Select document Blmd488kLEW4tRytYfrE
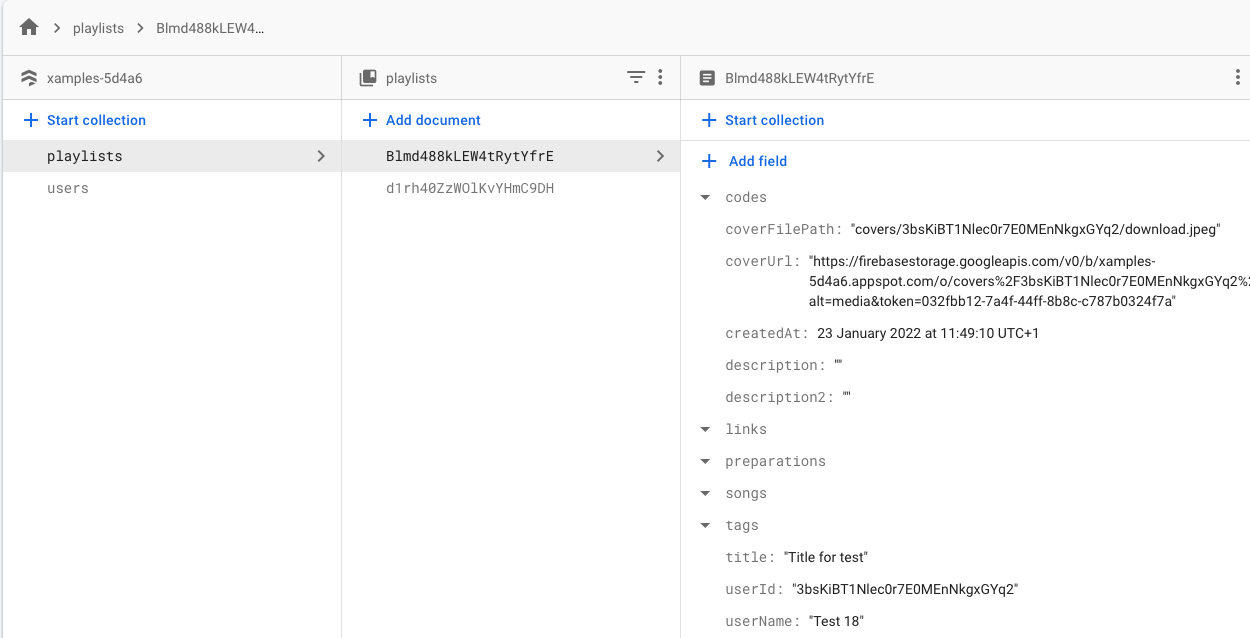The width and height of the screenshot is (1250, 638). [511, 156]
